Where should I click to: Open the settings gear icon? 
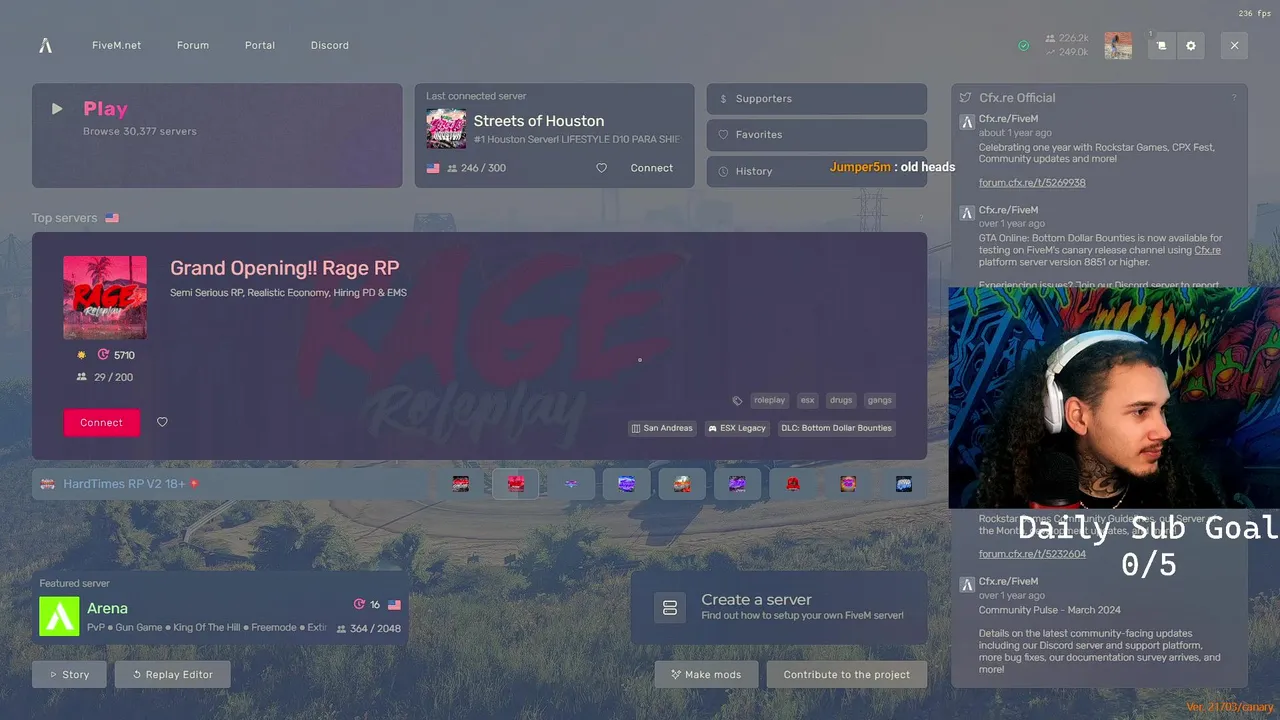(1190, 45)
